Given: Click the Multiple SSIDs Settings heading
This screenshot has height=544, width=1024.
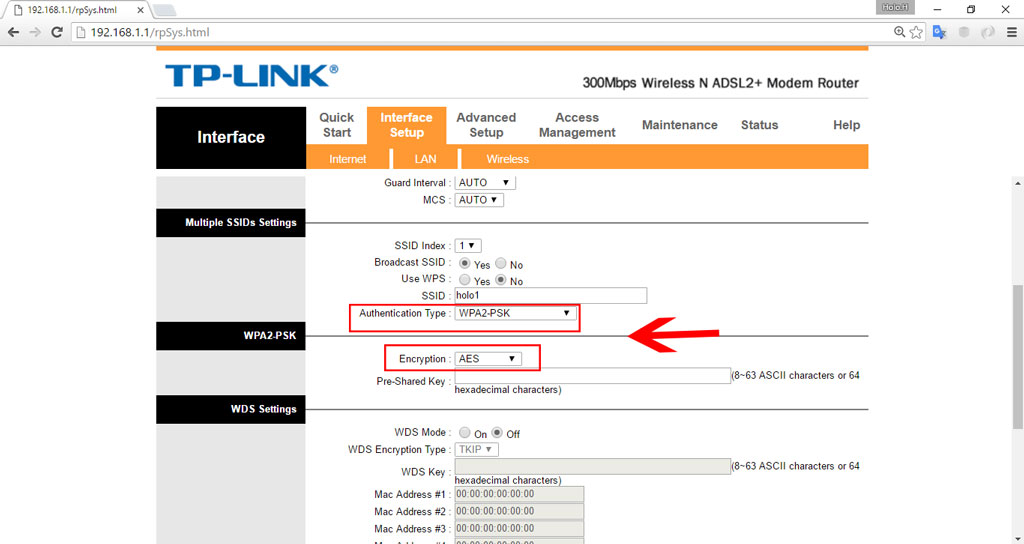Looking at the screenshot, I should pyautogui.click(x=240, y=223).
